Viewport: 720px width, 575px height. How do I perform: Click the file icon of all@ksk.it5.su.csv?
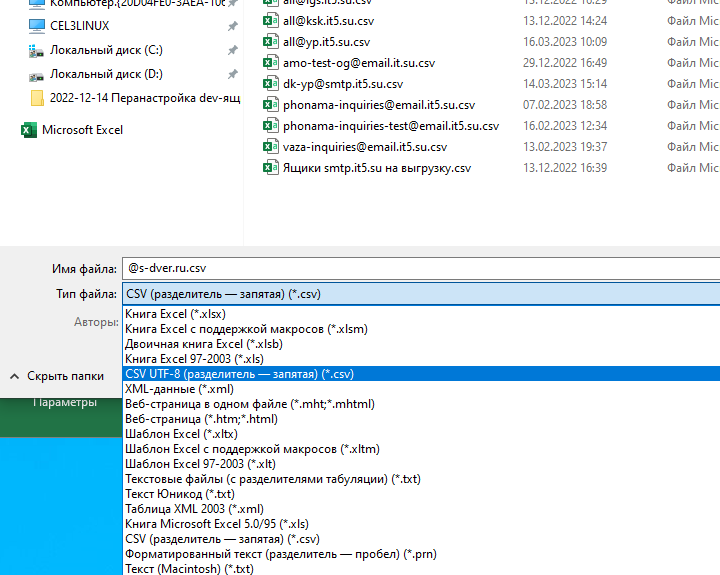(270, 21)
